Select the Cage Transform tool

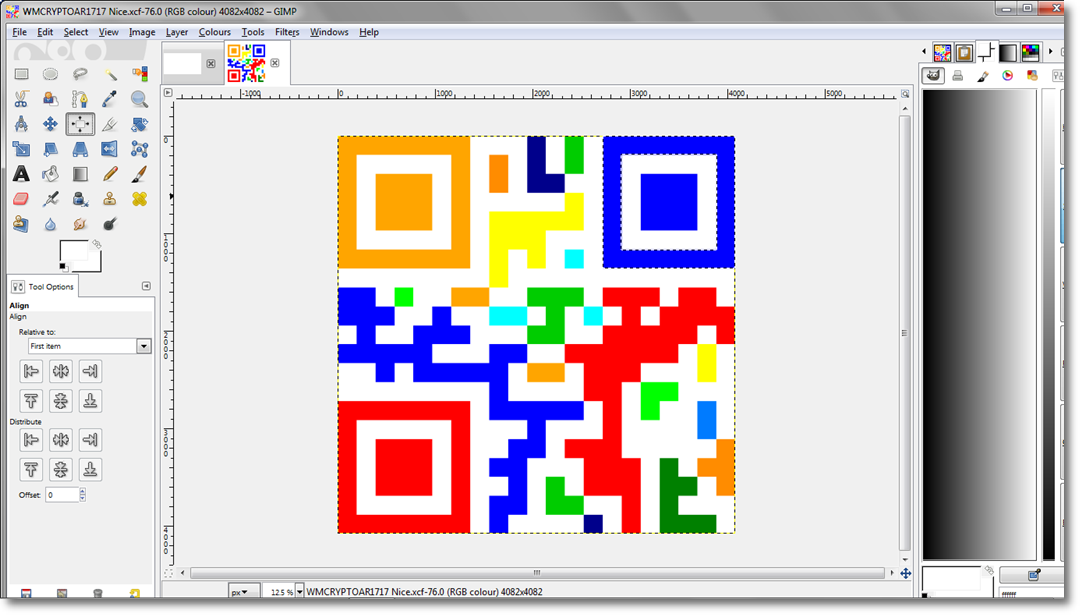click(x=139, y=149)
